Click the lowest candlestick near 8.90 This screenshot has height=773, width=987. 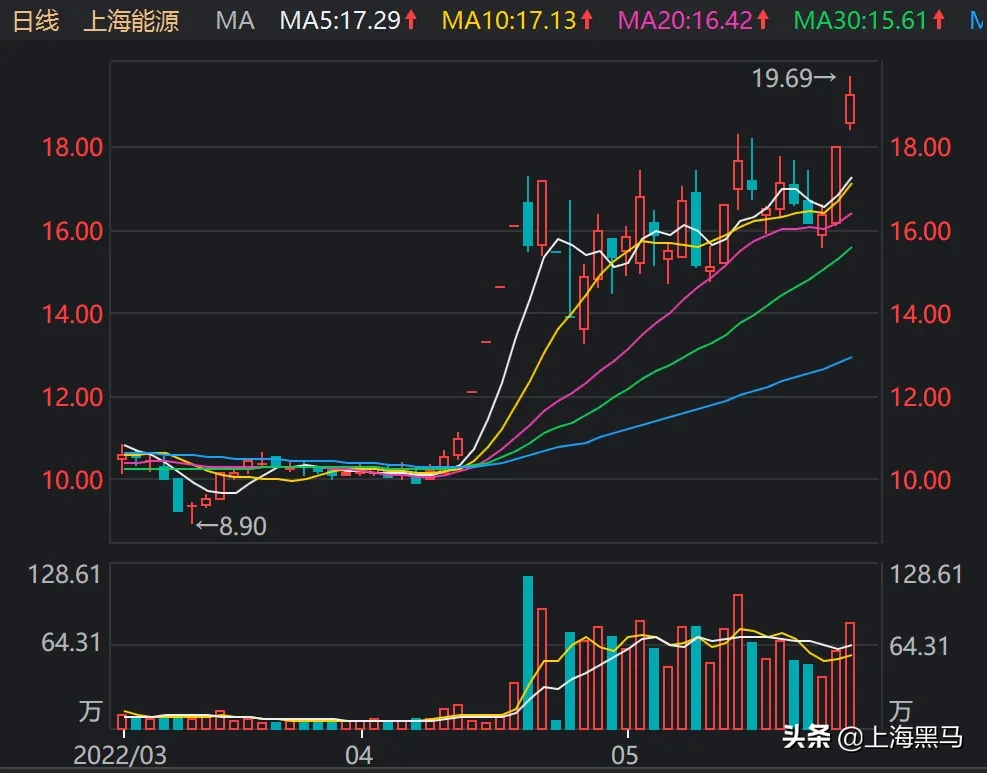[x=192, y=511]
